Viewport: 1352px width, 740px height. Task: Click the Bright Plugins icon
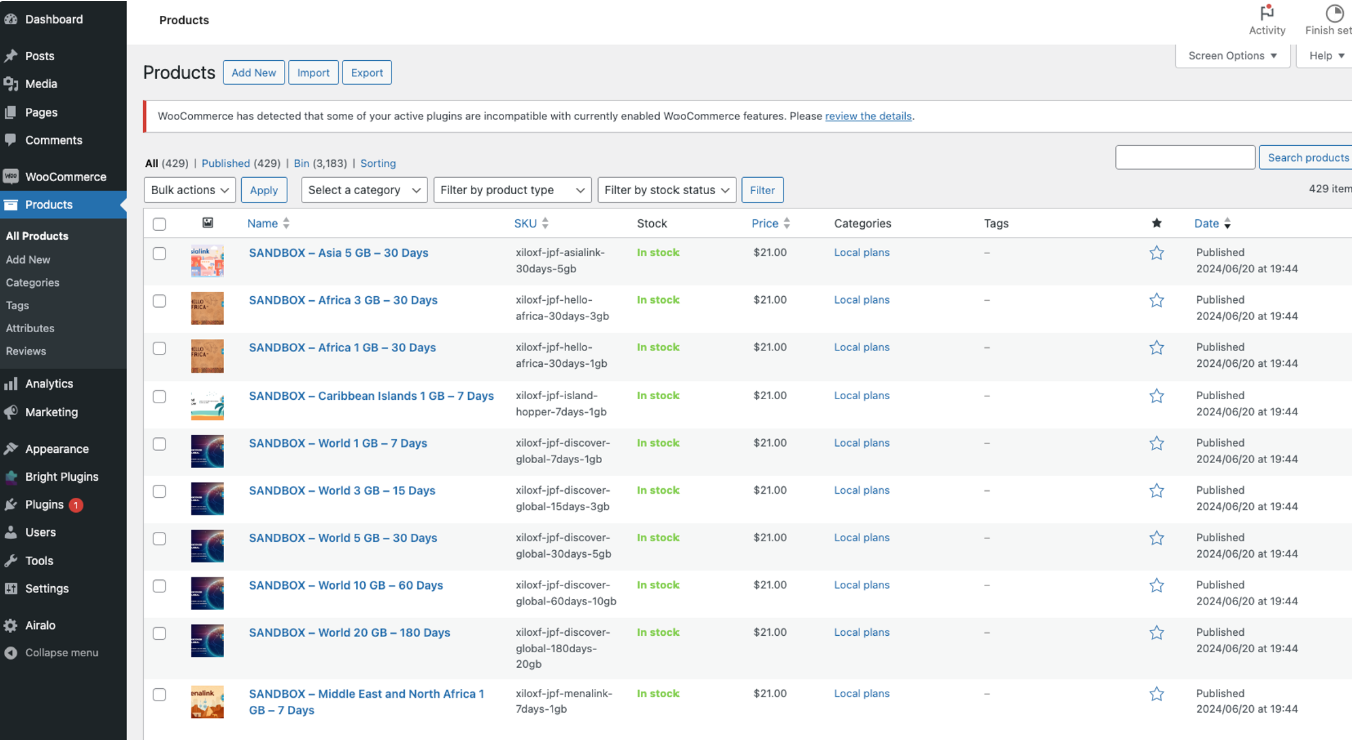click(x=11, y=477)
